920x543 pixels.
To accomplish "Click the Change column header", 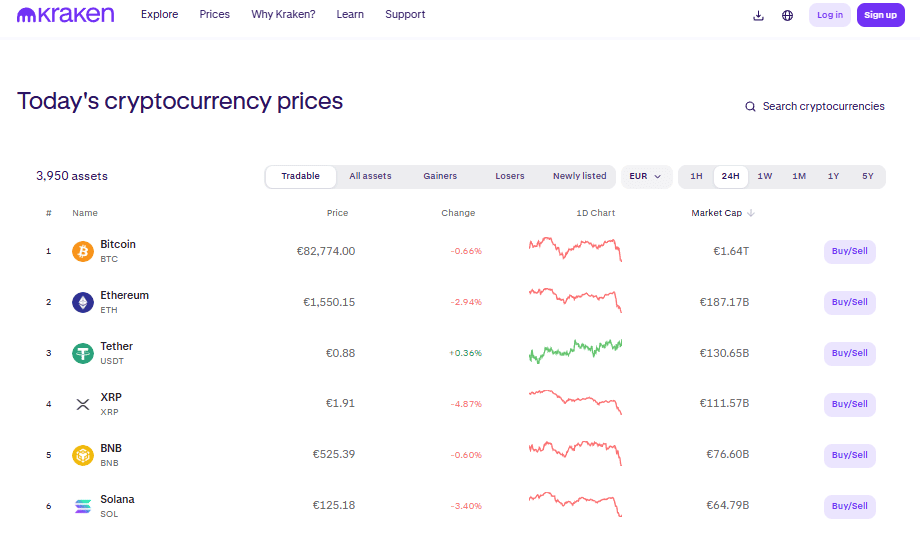I will point(458,213).
